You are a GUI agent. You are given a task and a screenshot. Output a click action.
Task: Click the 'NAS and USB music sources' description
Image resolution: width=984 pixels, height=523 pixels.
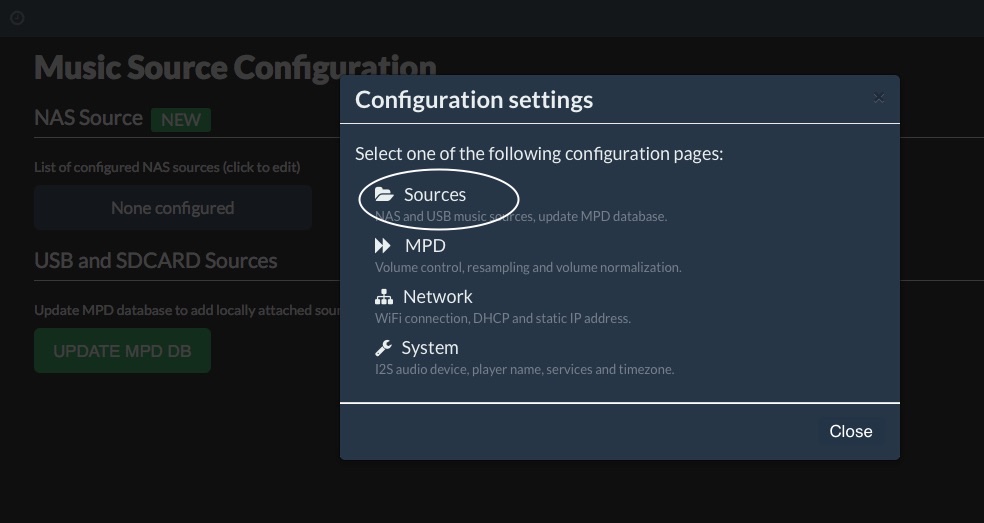click(520, 216)
